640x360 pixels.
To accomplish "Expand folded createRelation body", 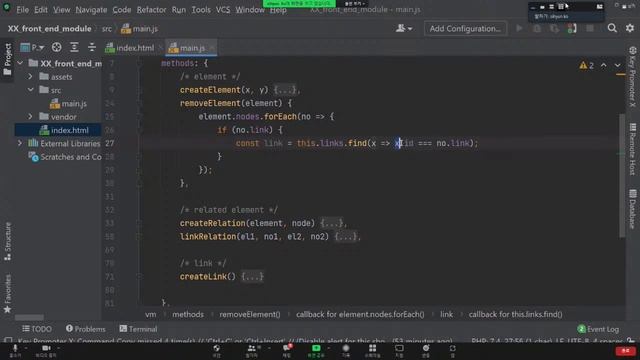I will 332,223.
